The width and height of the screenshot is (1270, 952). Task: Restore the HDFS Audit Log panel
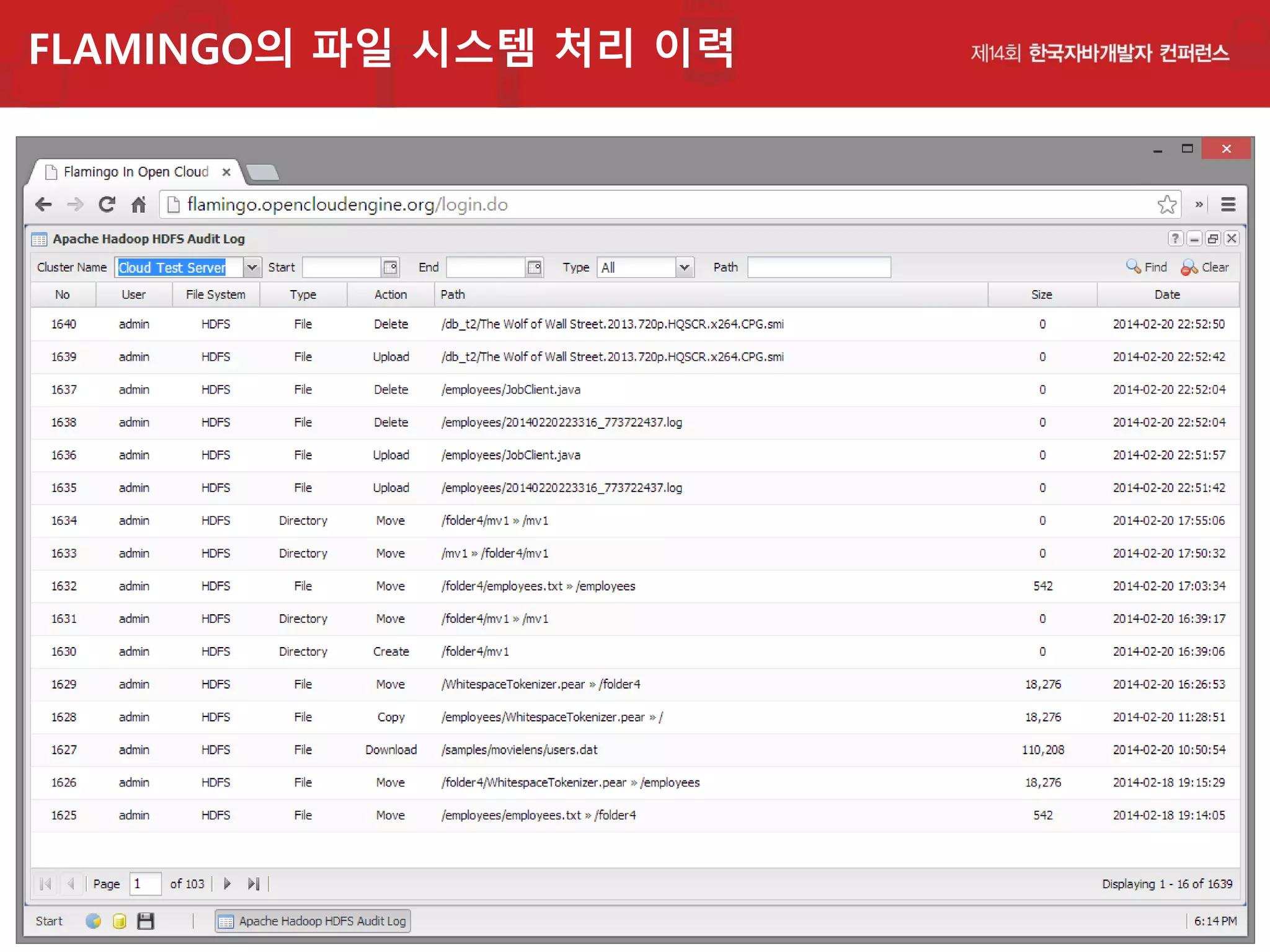(1213, 239)
